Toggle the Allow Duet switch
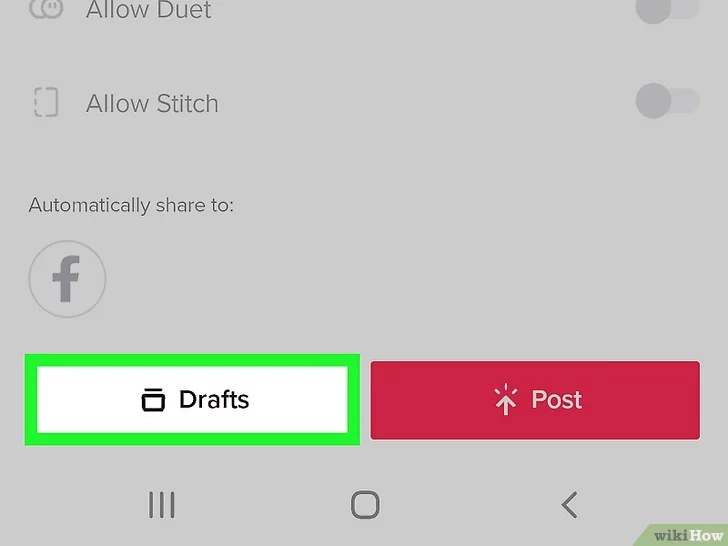The width and height of the screenshot is (728, 546). (x=667, y=9)
